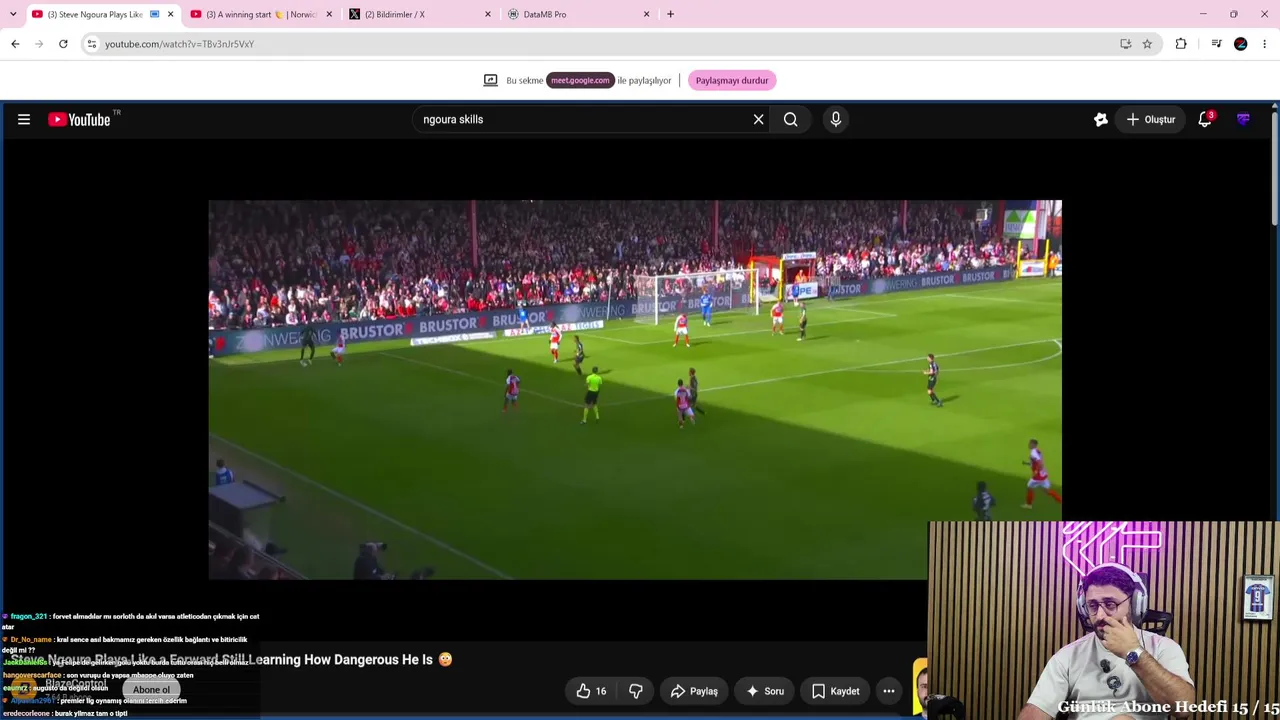The width and height of the screenshot is (1280, 720).
Task: Open more actions three-dot menu
Action: [888, 691]
